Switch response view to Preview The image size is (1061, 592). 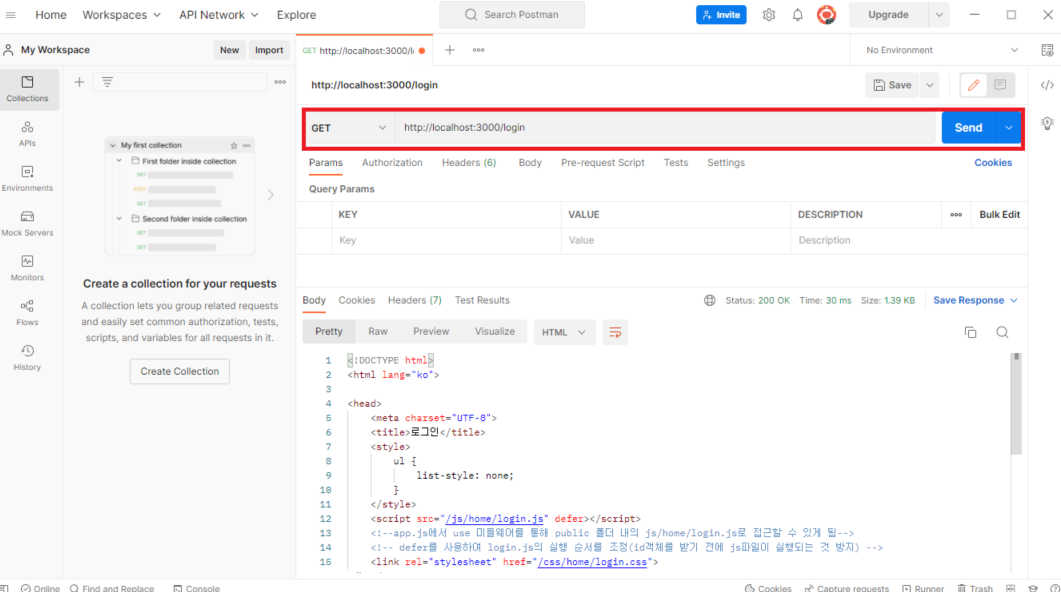(x=431, y=332)
